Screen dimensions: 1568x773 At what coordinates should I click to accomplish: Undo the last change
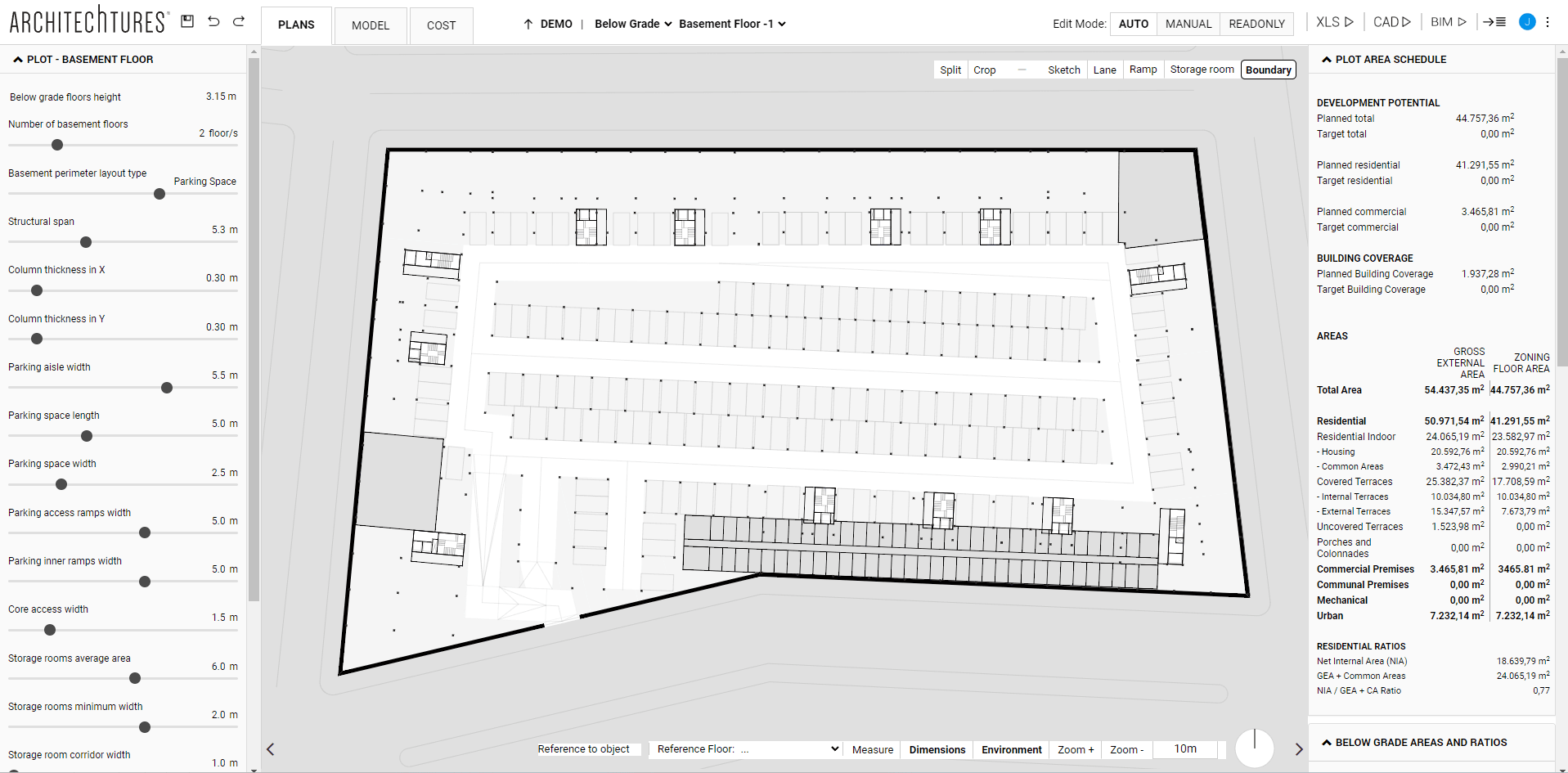[x=213, y=21]
